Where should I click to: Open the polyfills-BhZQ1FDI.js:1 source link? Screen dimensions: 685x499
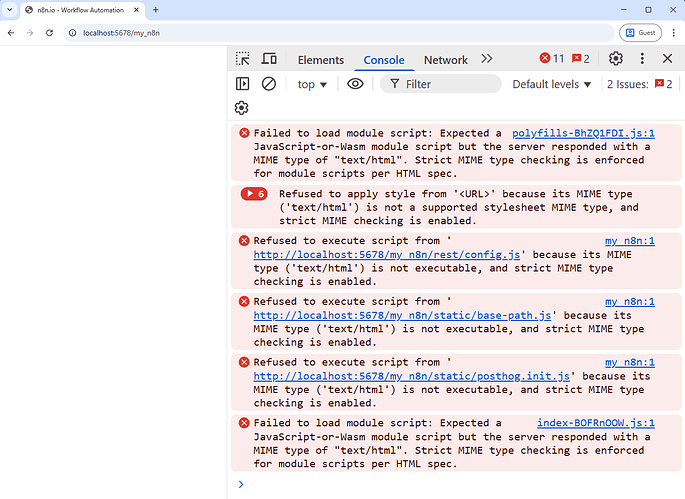coord(583,133)
